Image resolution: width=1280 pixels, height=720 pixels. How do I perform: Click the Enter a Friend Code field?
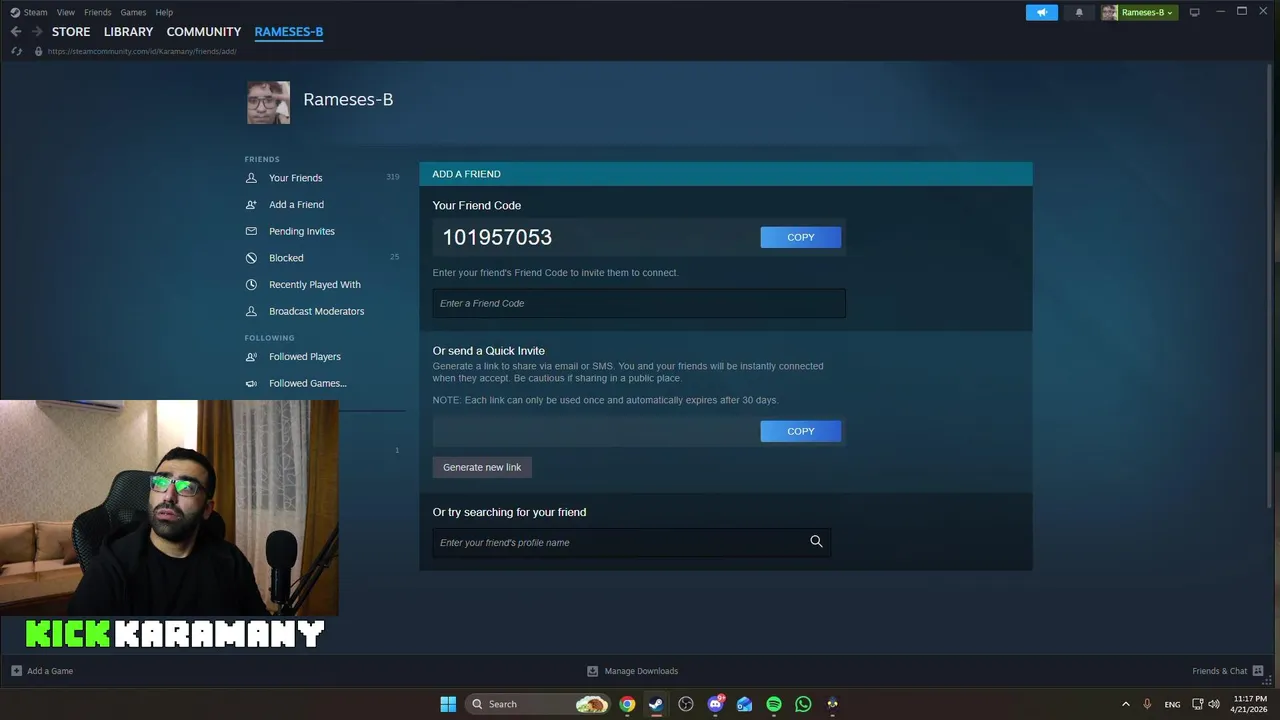click(639, 303)
